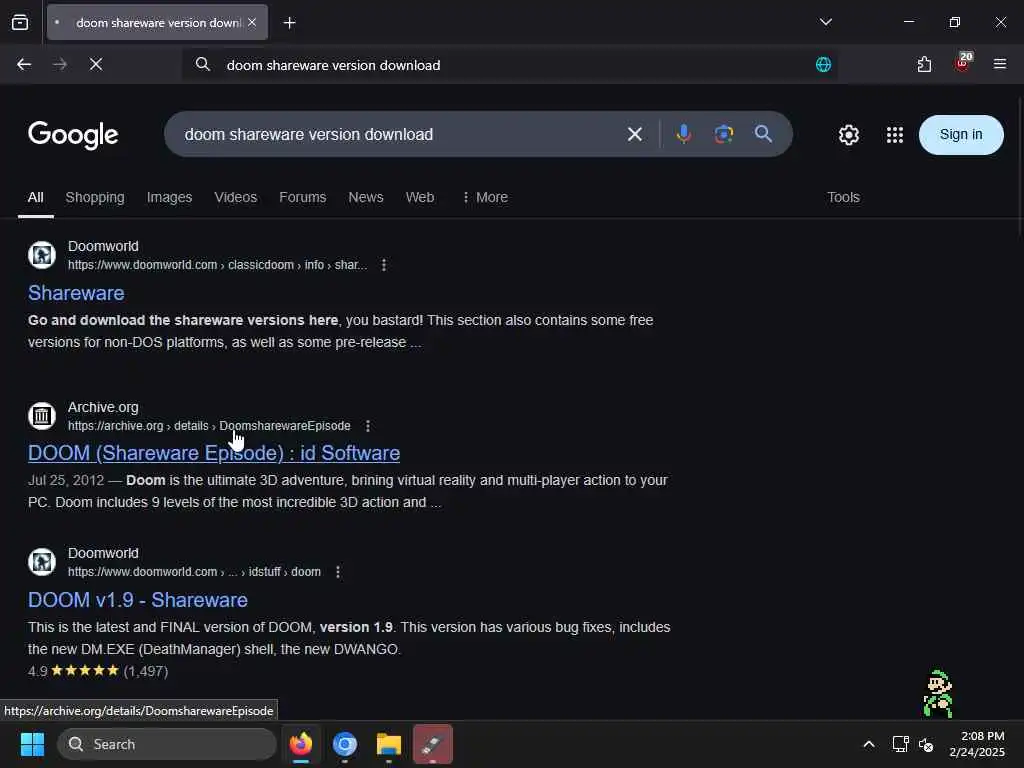Focus the browser address bar
The height and width of the screenshot is (768, 1024).
509,65
